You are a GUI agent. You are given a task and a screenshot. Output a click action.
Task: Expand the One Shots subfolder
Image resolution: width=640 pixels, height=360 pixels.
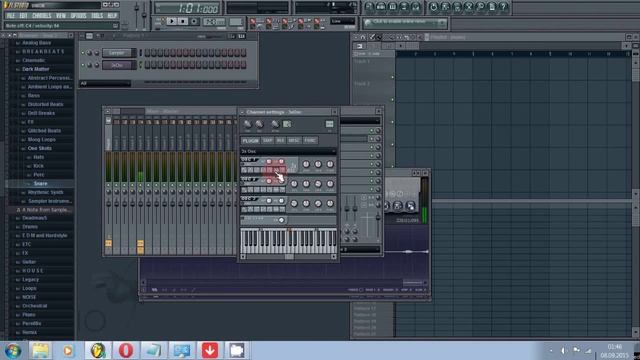39,148
